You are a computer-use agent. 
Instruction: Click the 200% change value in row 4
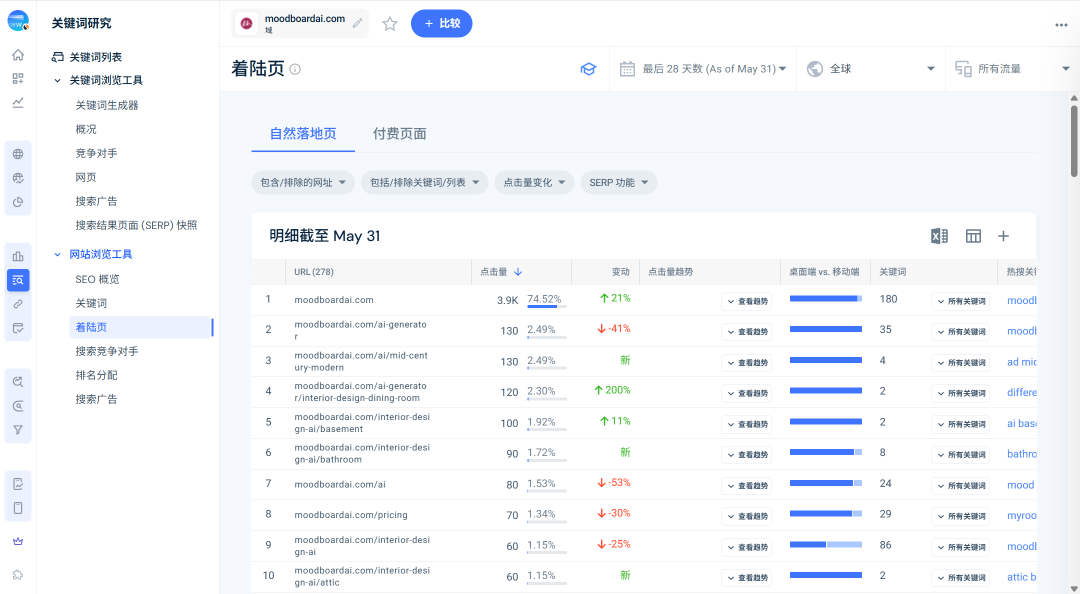(612, 390)
